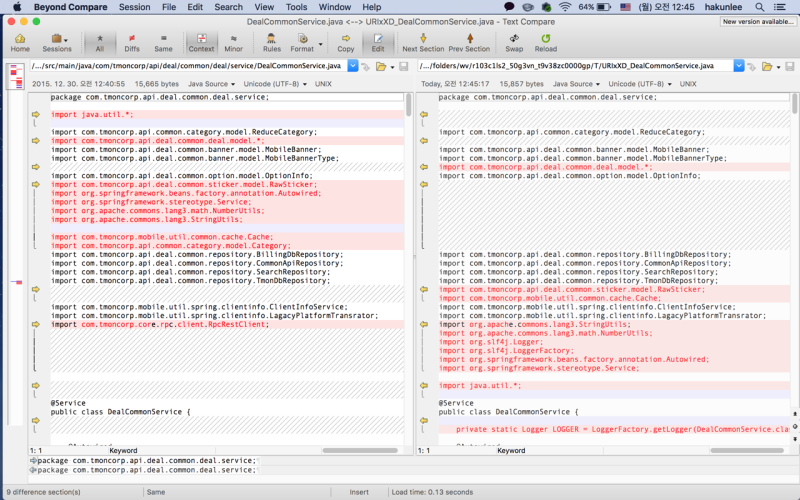Click the Copy arrow toolbar icon

click(x=345, y=43)
